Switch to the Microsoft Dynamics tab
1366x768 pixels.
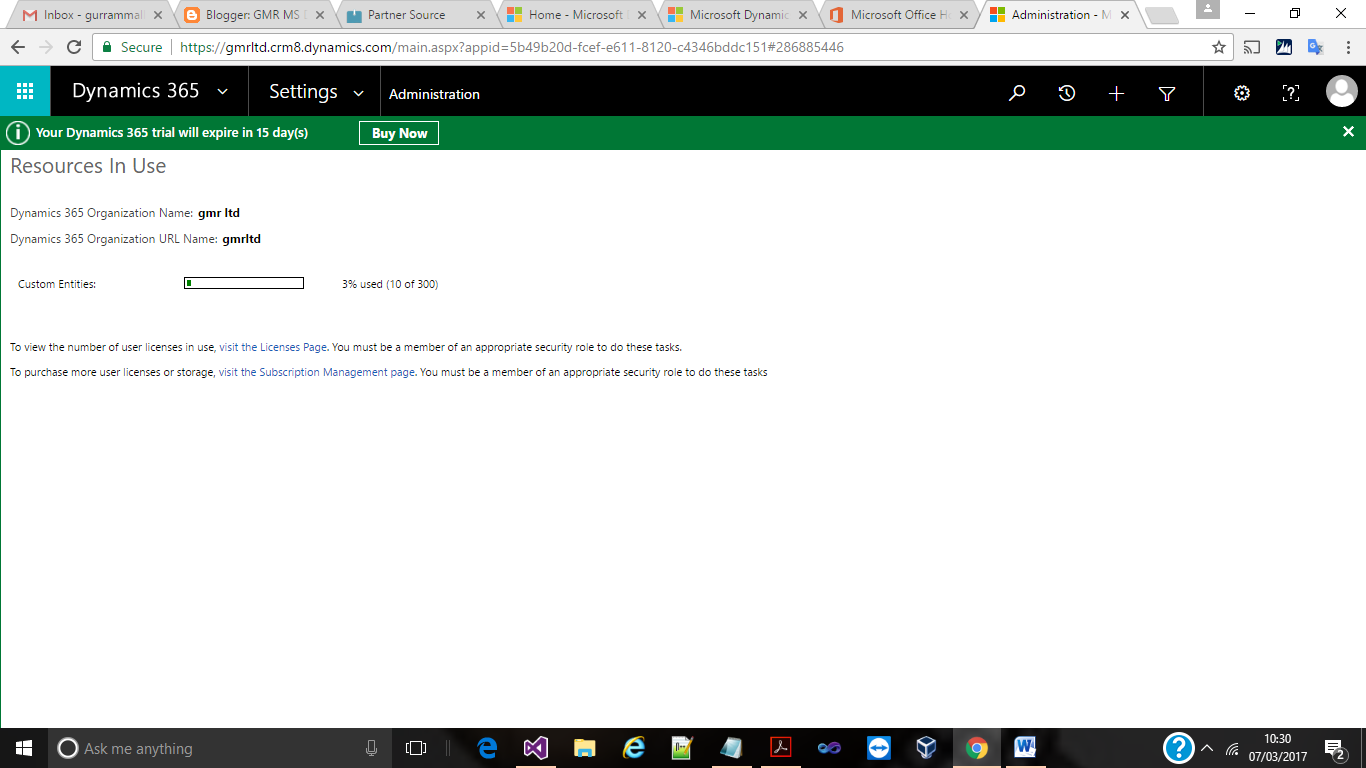[x=738, y=15]
